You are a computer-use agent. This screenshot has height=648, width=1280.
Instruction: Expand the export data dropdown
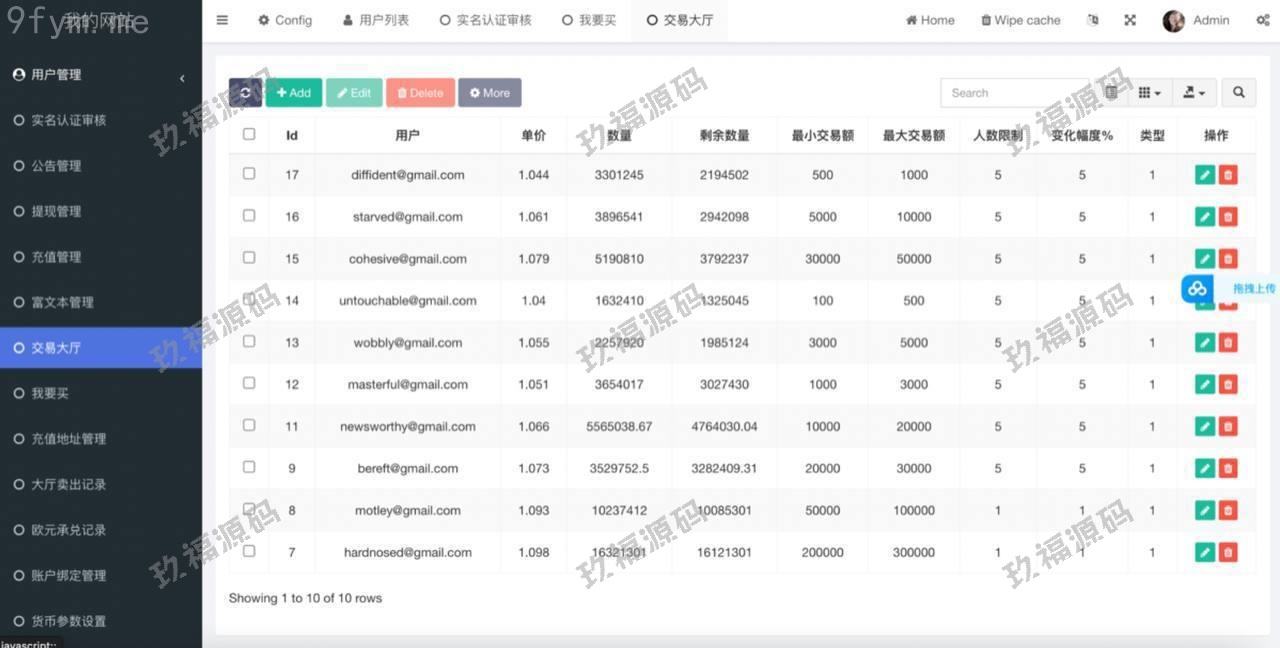point(1194,93)
